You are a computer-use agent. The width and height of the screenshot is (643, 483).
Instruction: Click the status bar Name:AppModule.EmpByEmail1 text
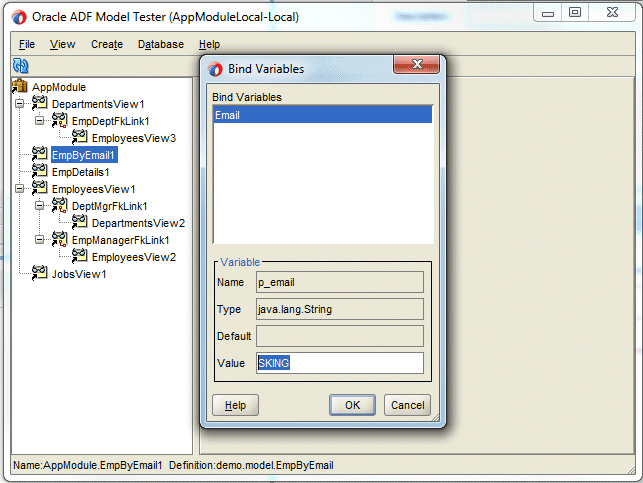(88, 465)
